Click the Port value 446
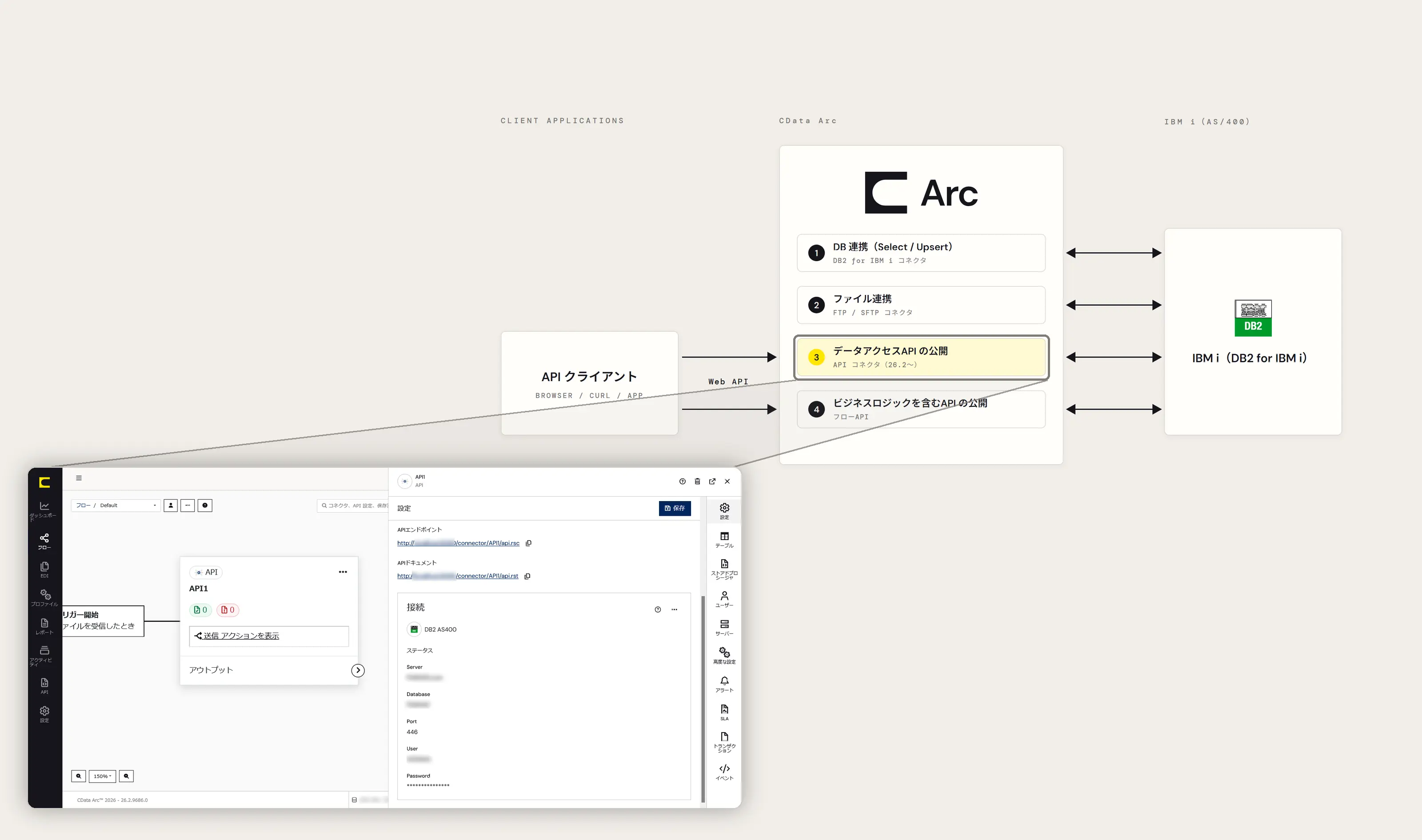Screen dimensions: 1422x840 (412, 732)
